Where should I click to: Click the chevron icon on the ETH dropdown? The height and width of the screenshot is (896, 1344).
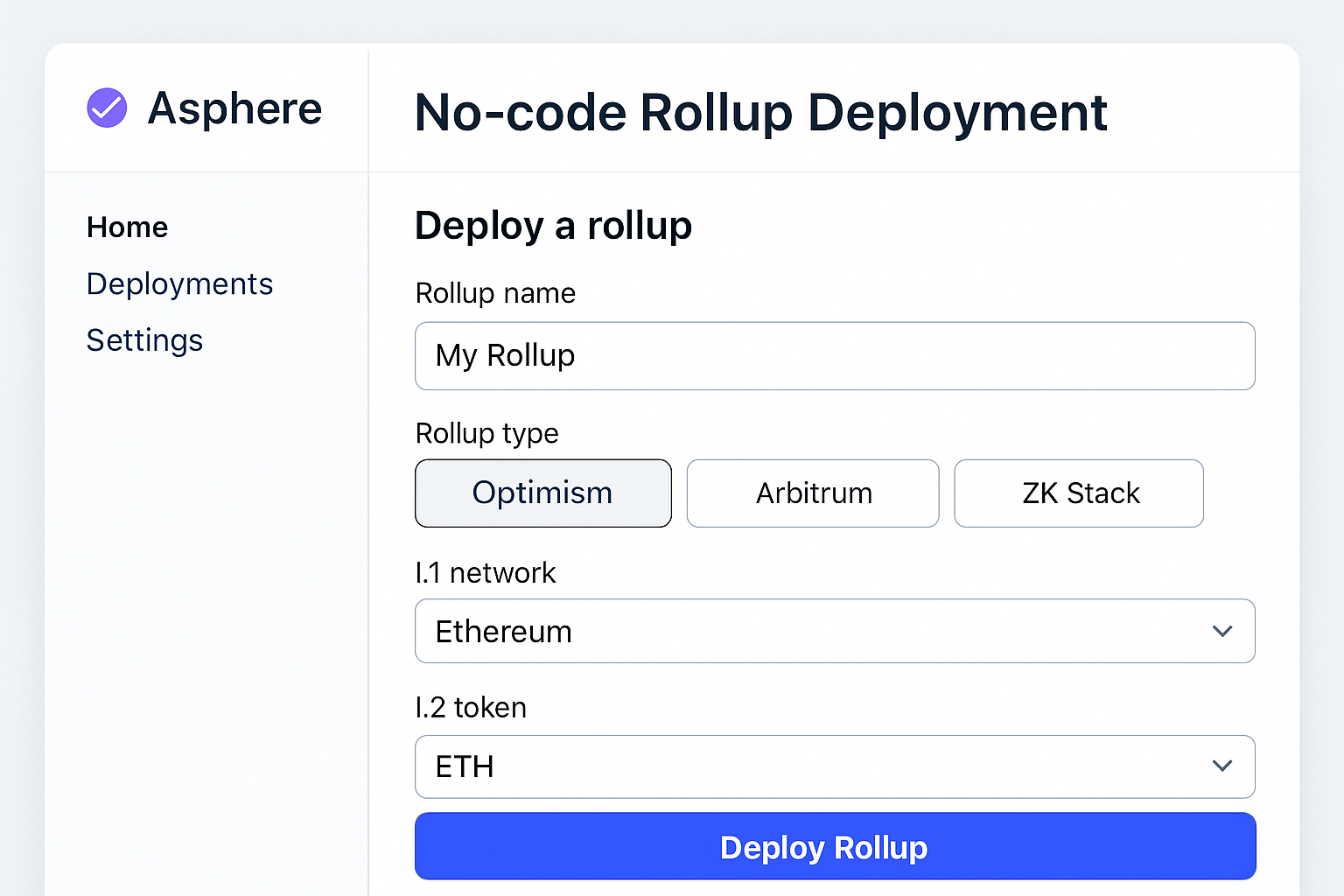coord(1223,766)
